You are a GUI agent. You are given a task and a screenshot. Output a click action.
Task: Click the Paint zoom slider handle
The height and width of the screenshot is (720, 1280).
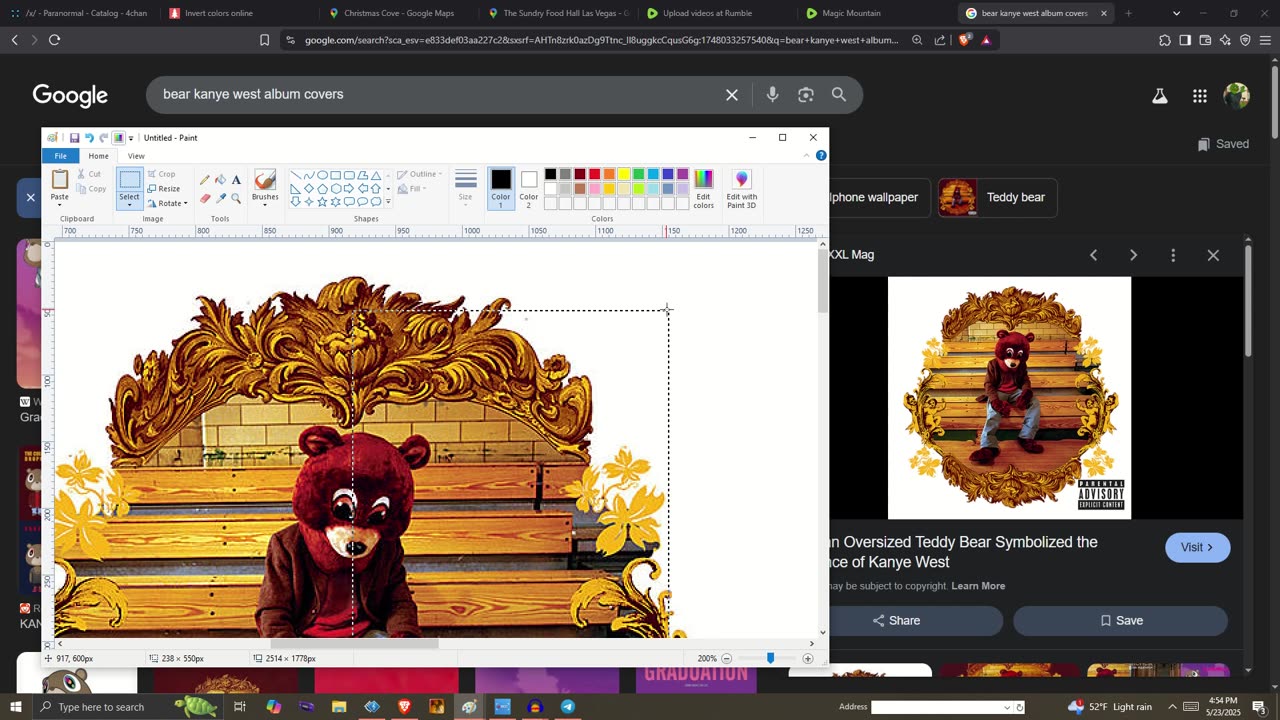pyautogui.click(x=770, y=659)
